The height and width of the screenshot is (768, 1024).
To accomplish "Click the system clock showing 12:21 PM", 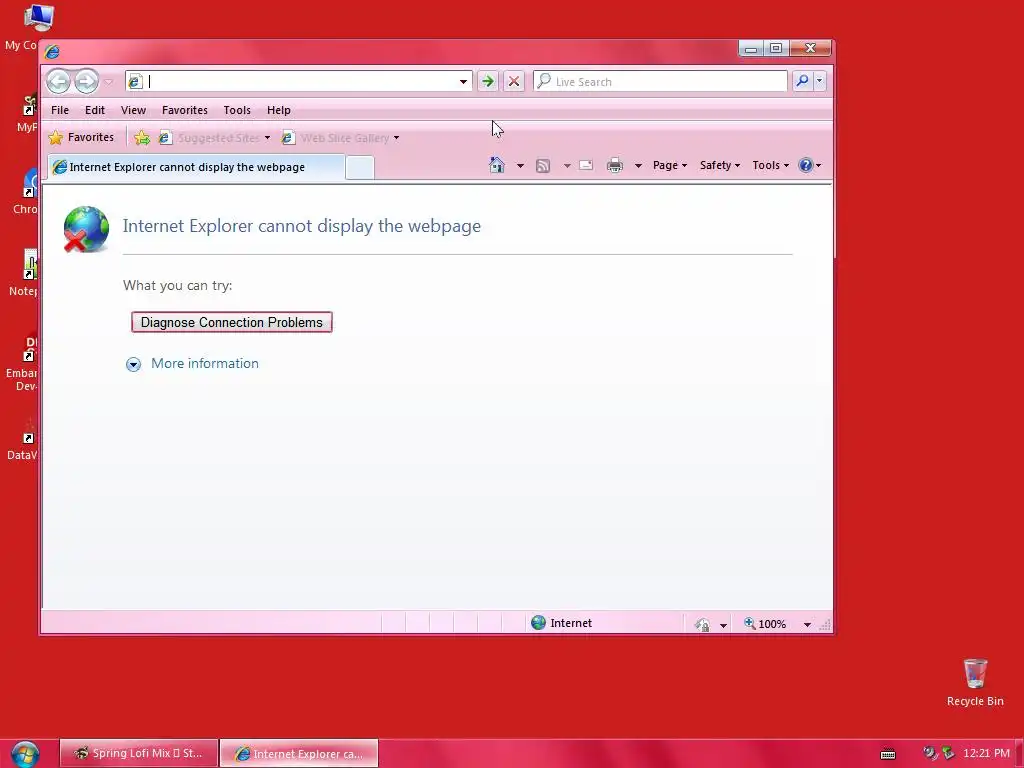I will [x=986, y=753].
